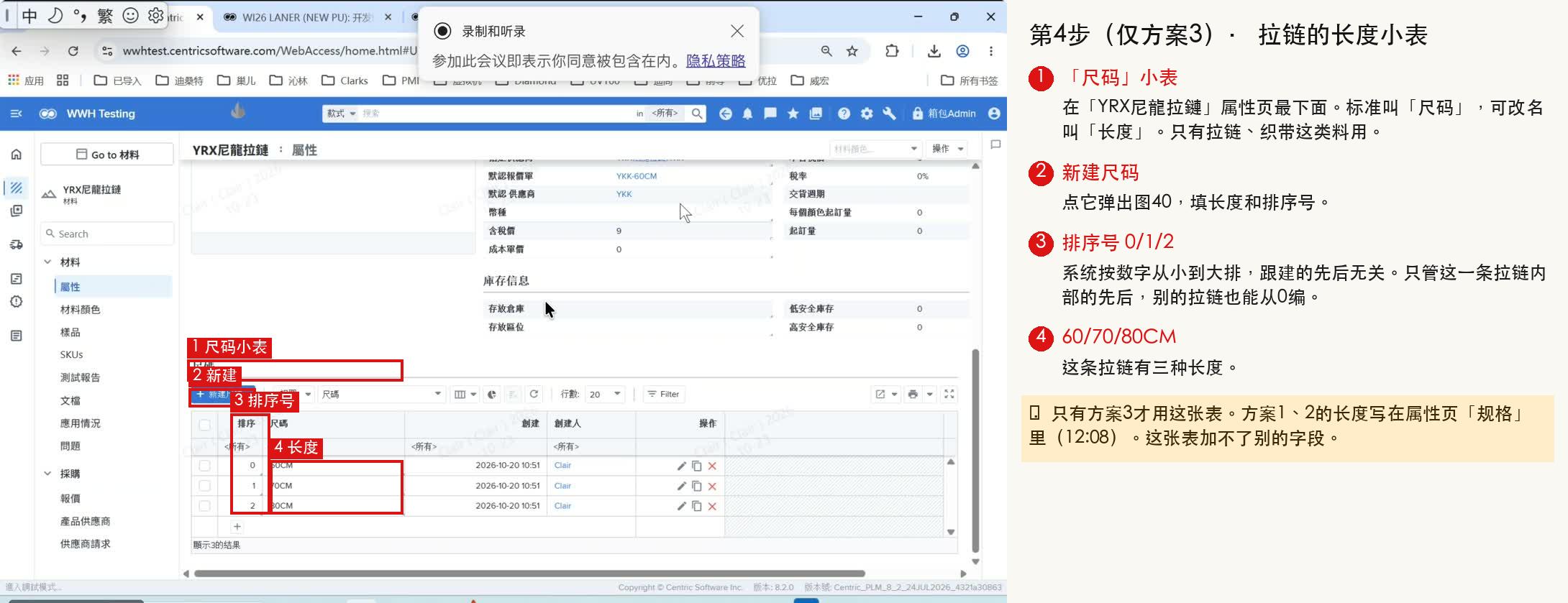Tick the checkbox for the 60CM row
Screen dimensions: 1568x603
[x=205, y=466]
